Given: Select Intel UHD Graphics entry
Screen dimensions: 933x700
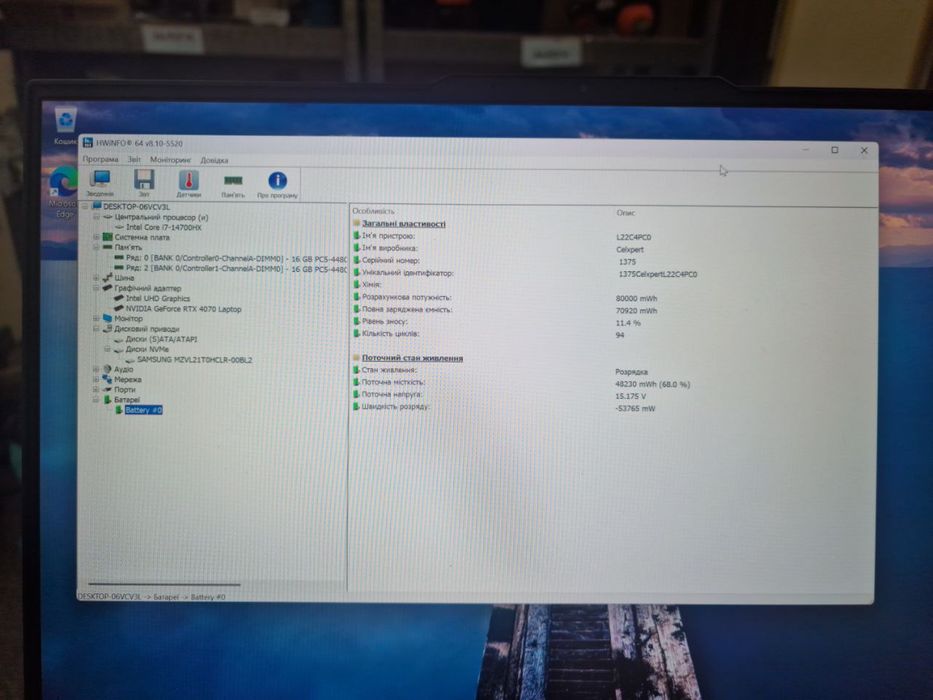Looking at the screenshot, I should coord(158,298).
